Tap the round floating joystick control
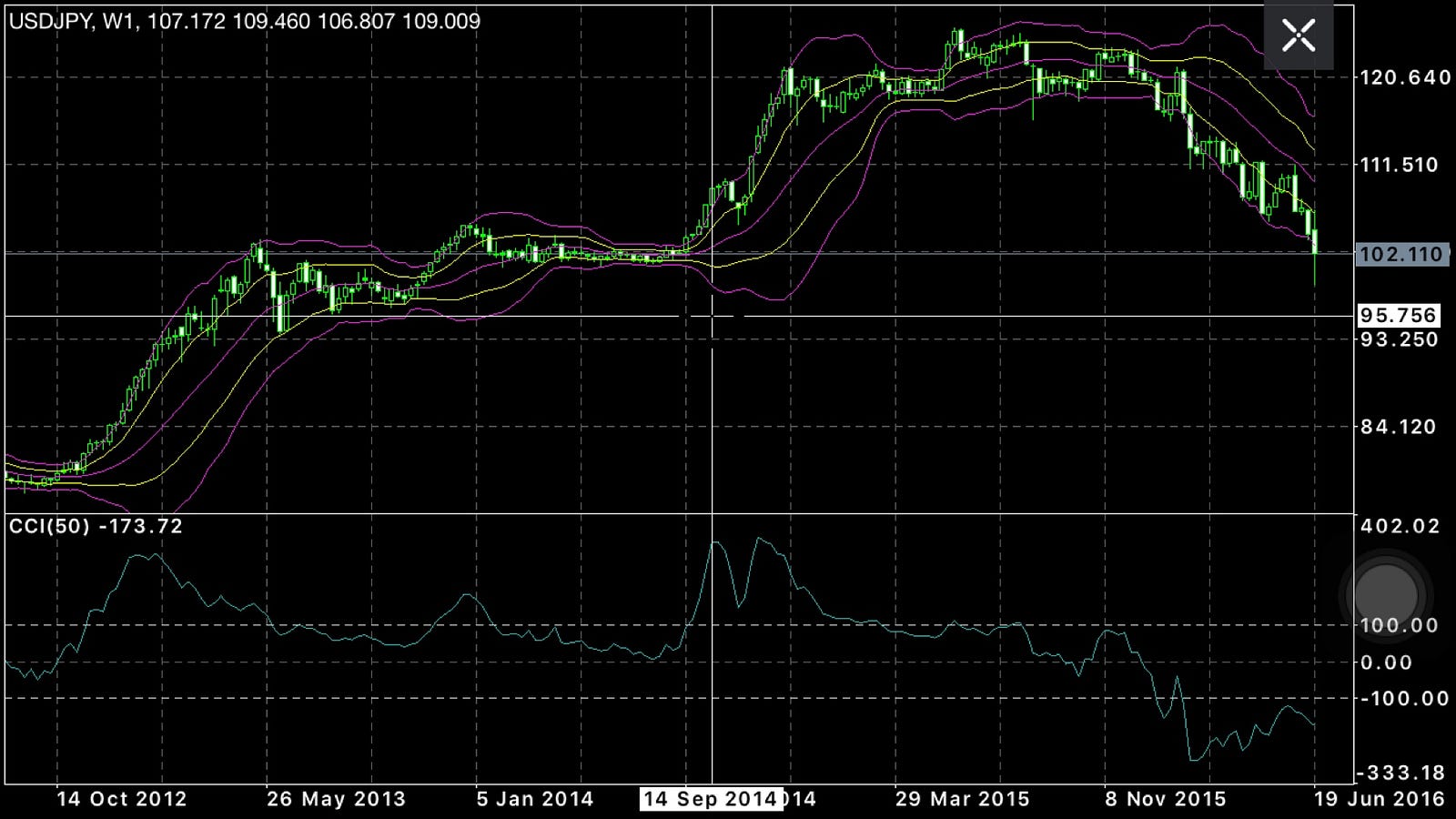The height and width of the screenshot is (819, 1456). click(1386, 596)
